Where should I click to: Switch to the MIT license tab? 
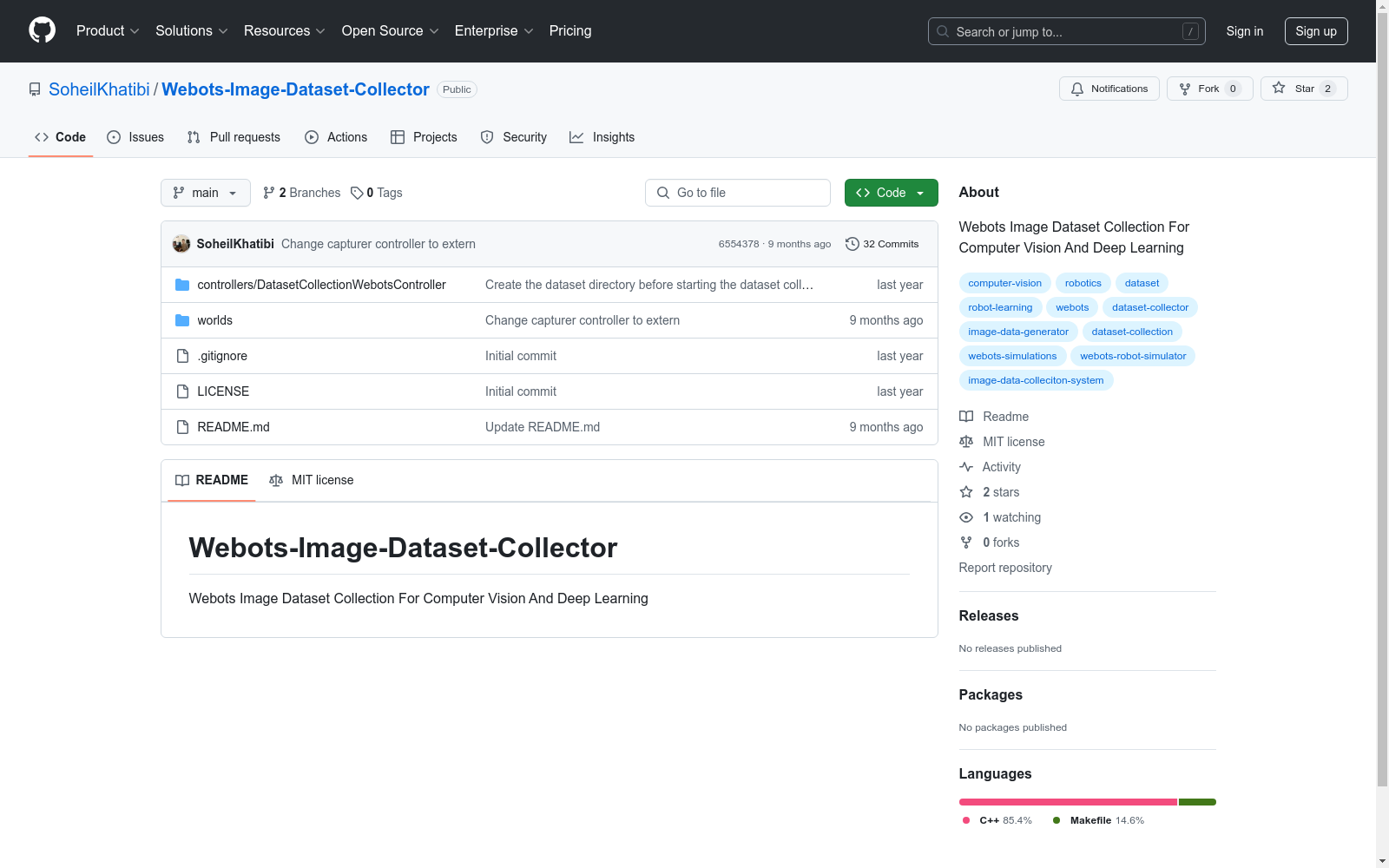(x=312, y=480)
